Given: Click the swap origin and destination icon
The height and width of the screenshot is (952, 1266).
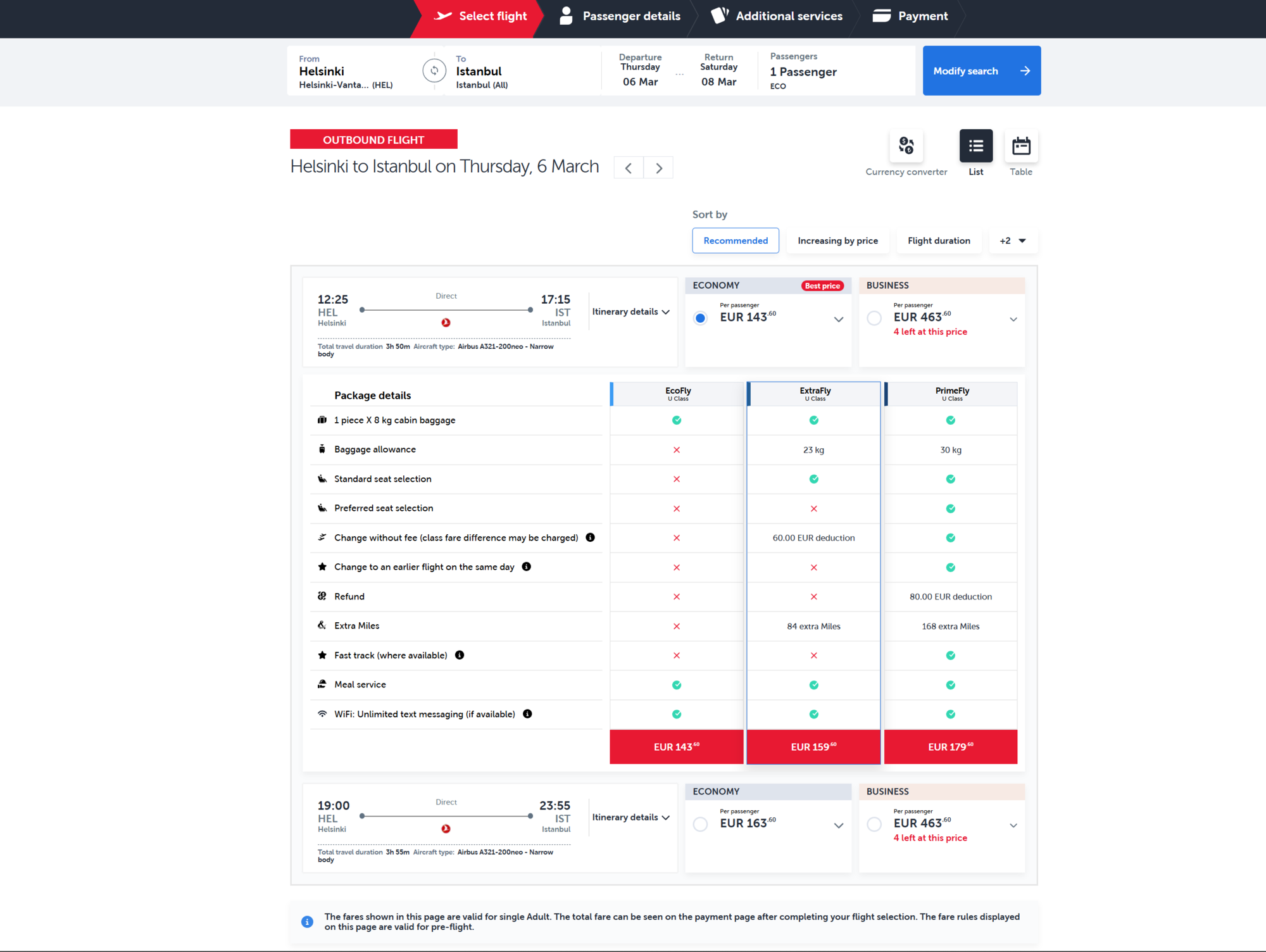Looking at the screenshot, I should pyautogui.click(x=434, y=71).
